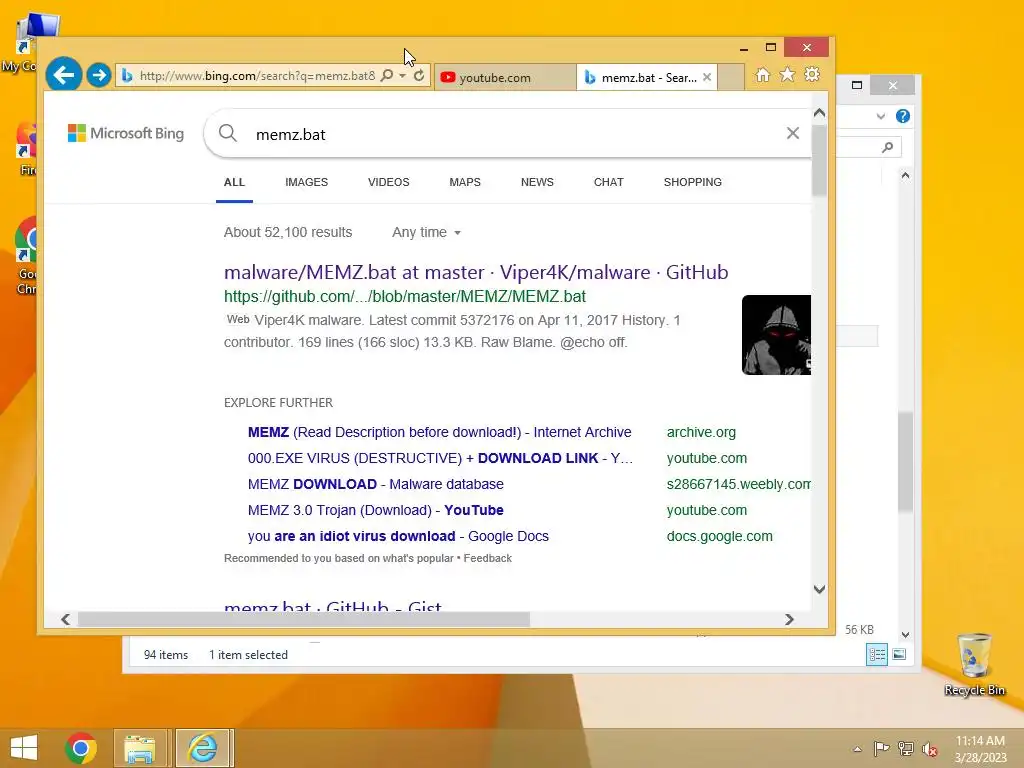Open the IE Home page icon
Viewport: 1024px width, 768px height.
(x=763, y=75)
